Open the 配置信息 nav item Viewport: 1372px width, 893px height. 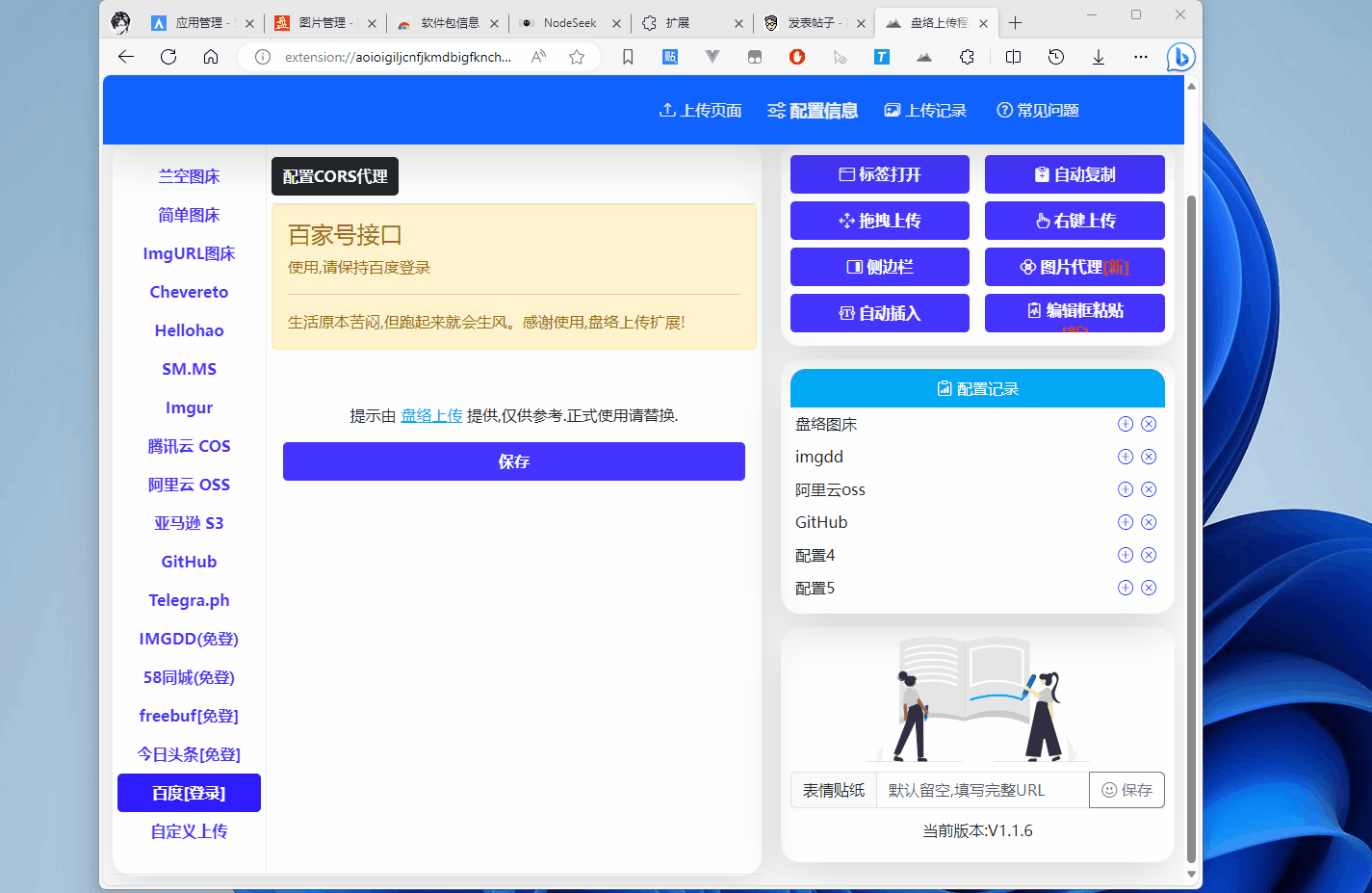coord(813,111)
